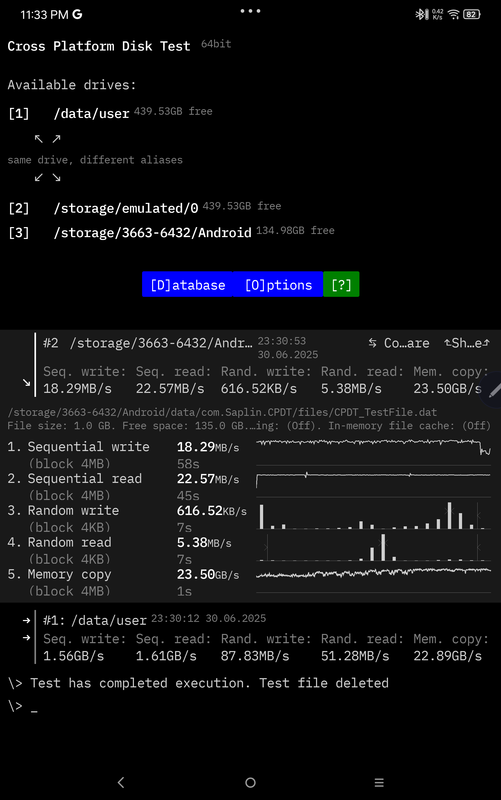Tap the Random read bar chart

click(373, 547)
